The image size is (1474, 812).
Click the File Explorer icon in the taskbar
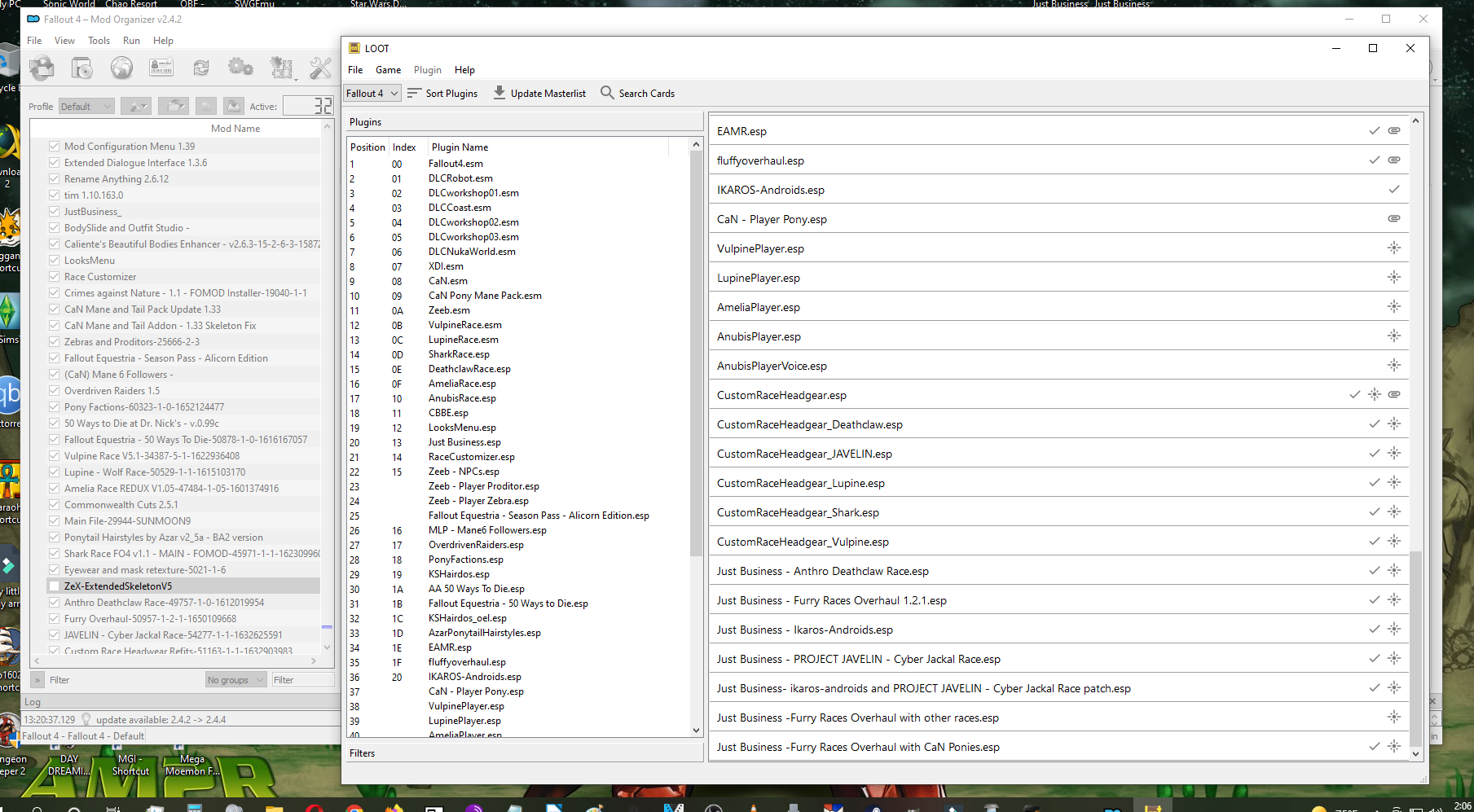coord(273,809)
